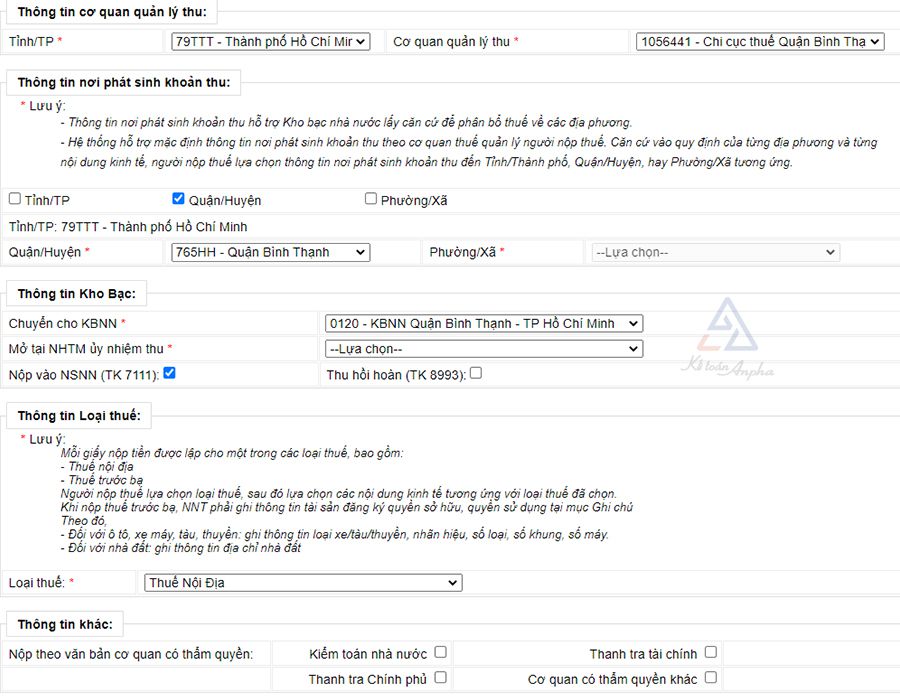The width and height of the screenshot is (900, 697).
Task: Click the Thông tin khác section heading
Action: coord(65,625)
